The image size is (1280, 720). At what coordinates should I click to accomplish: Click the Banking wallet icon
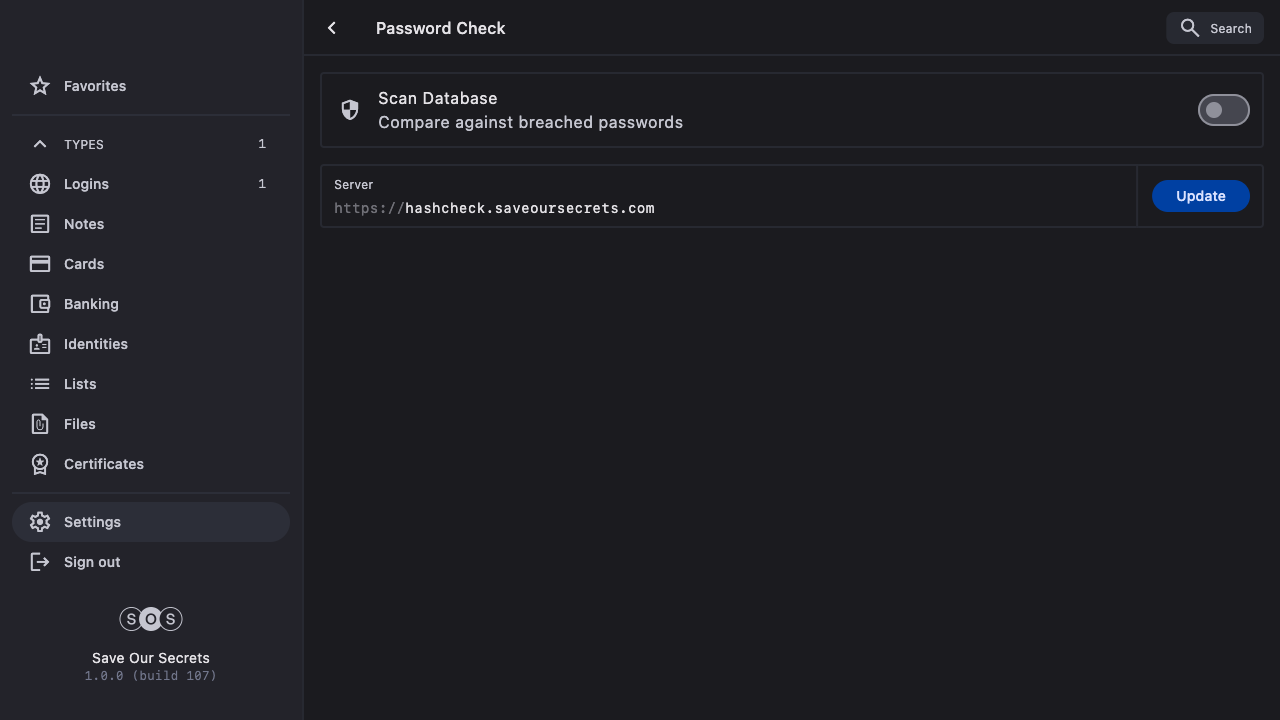click(40, 304)
